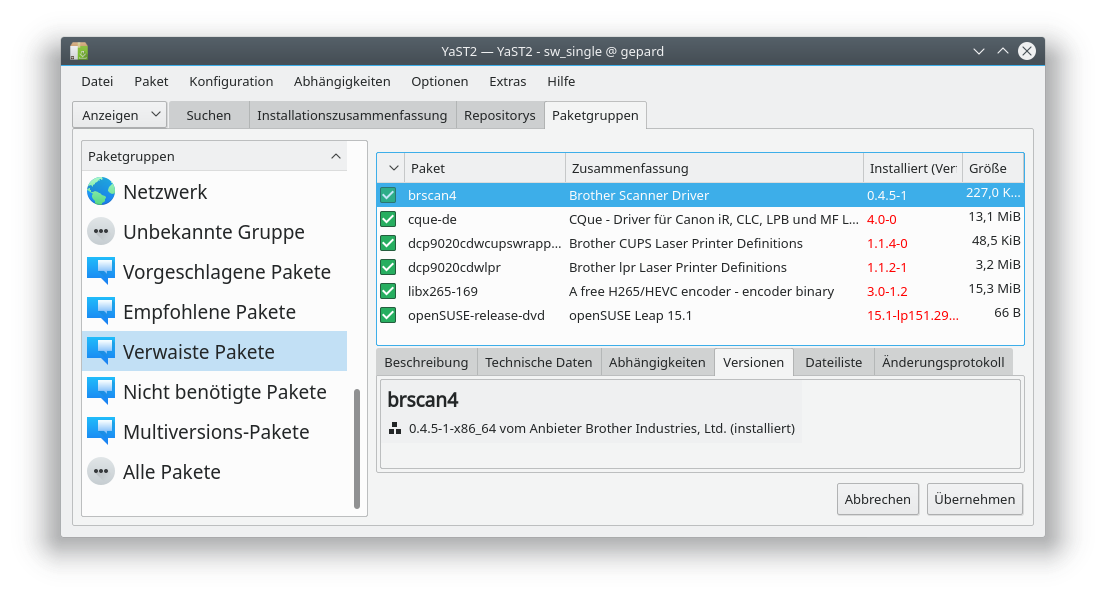Open the Optionen menu
The image size is (1106, 598).
tap(439, 81)
